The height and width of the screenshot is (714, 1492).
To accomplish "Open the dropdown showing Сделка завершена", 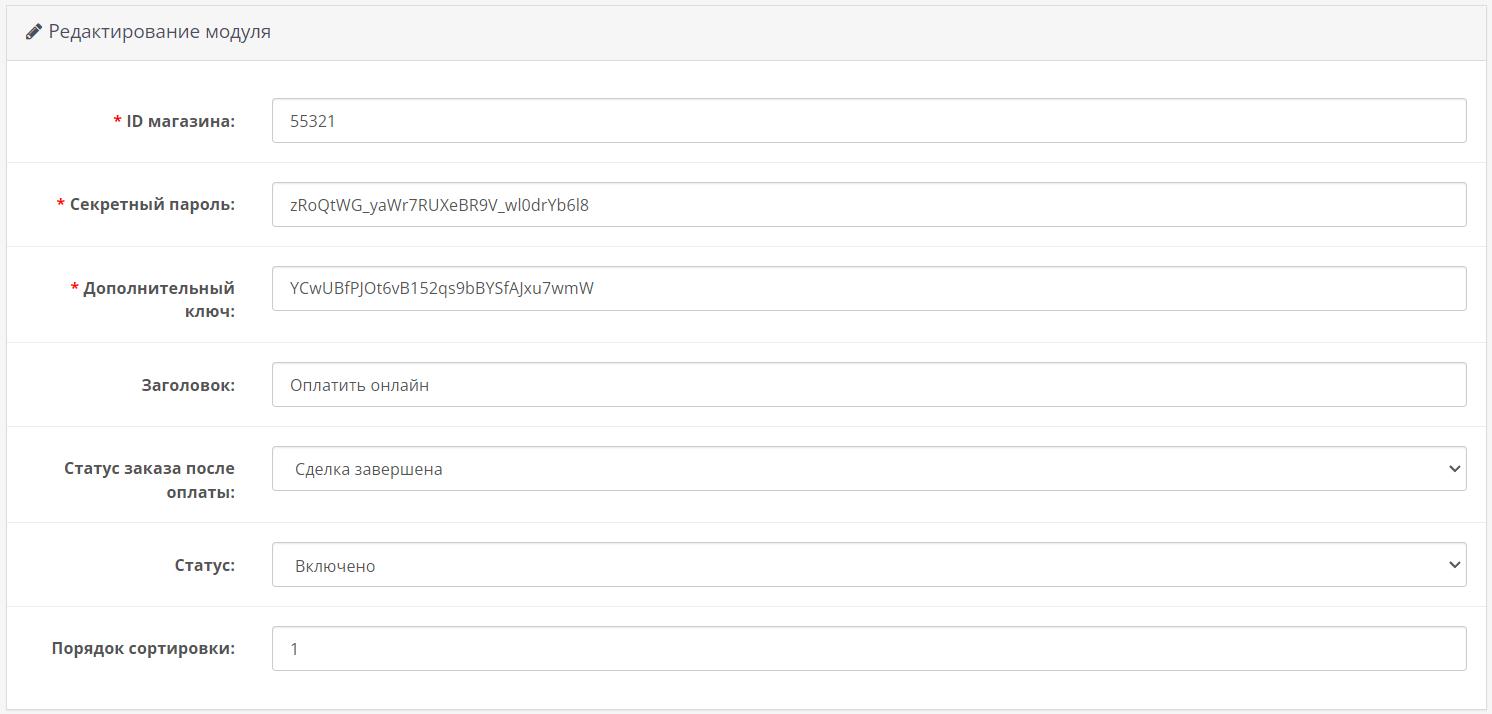I will click(868, 469).
